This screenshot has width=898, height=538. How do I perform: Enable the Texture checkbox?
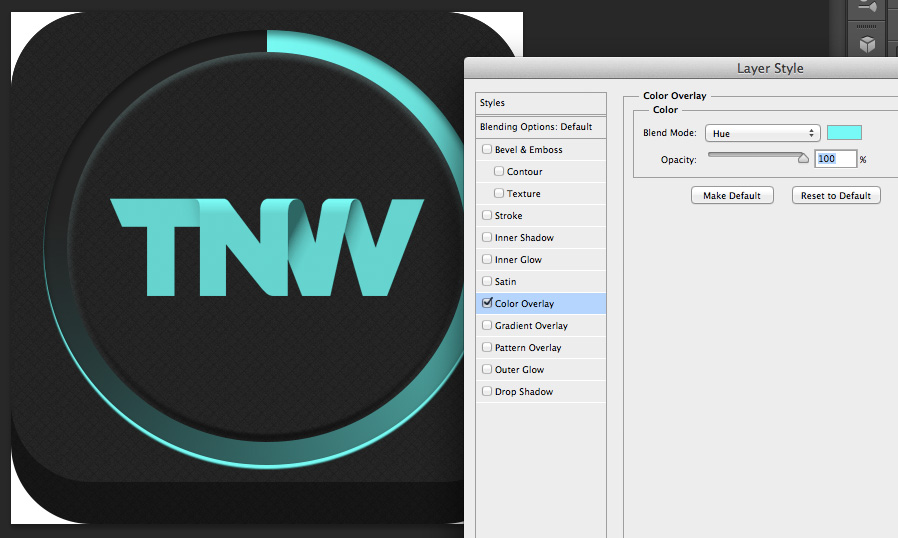(499, 193)
